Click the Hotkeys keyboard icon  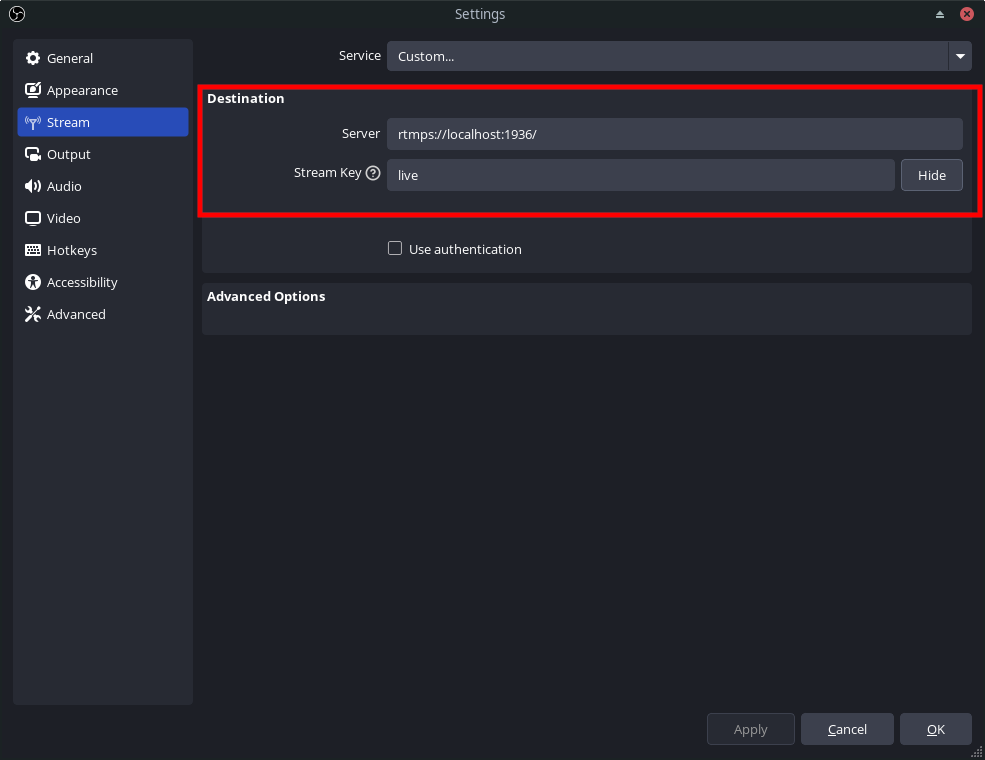(x=33, y=250)
